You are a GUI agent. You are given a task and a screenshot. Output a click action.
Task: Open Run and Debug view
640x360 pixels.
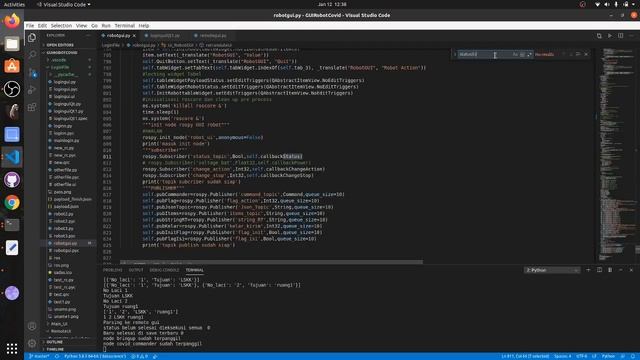(x=32, y=90)
